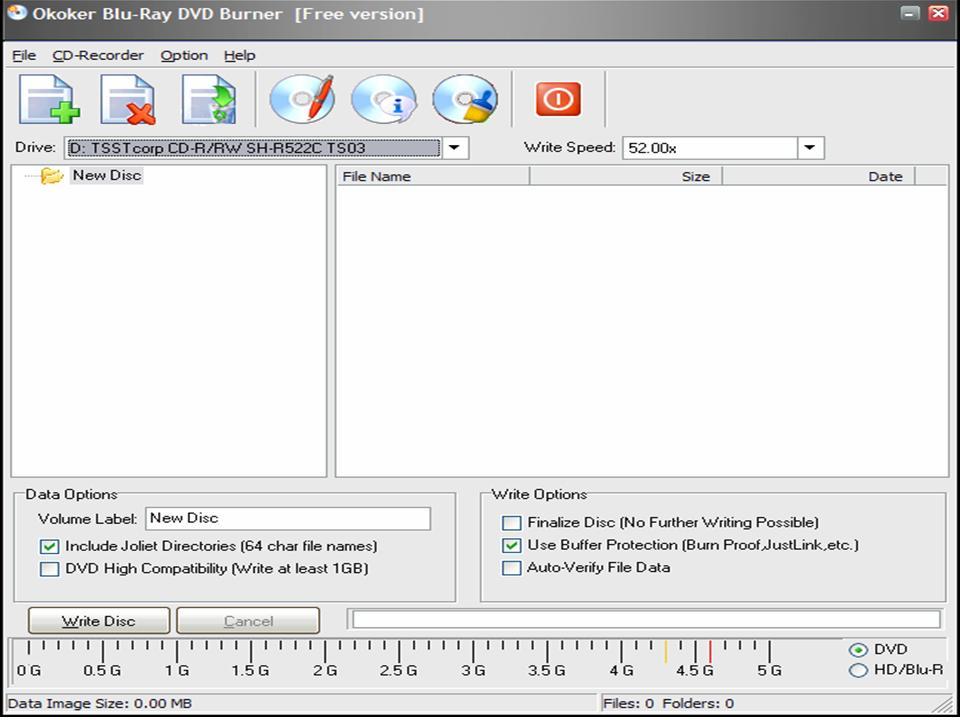Screen dimensions: 960x720
Task: Toggle Auto-Verify File Data checkbox
Action: pos(512,567)
